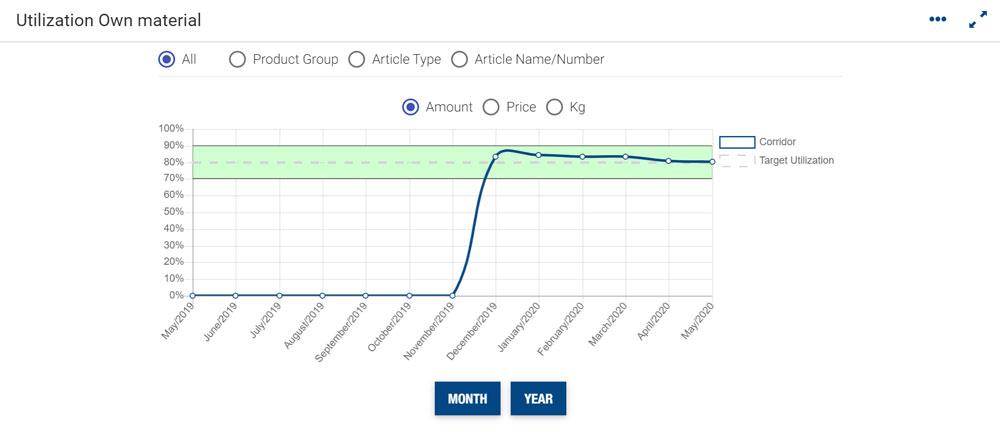Click the Utilization Own material title
1000x442 pixels.
point(109,20)
